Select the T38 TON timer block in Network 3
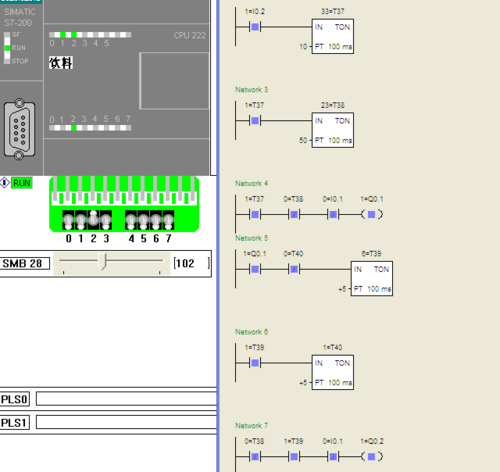 click(x=333, y=130)
